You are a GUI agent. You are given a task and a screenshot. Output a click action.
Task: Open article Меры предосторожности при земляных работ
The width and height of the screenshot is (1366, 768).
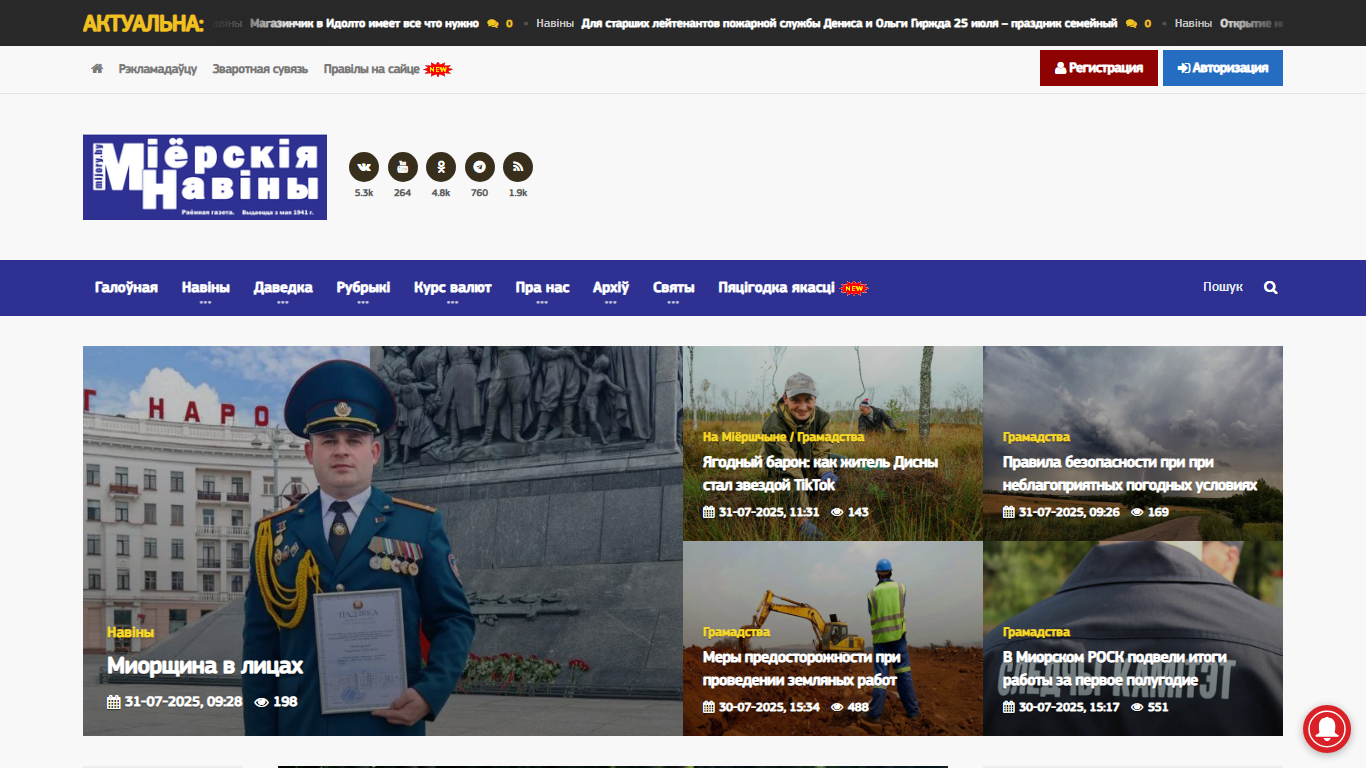(802, 669)
